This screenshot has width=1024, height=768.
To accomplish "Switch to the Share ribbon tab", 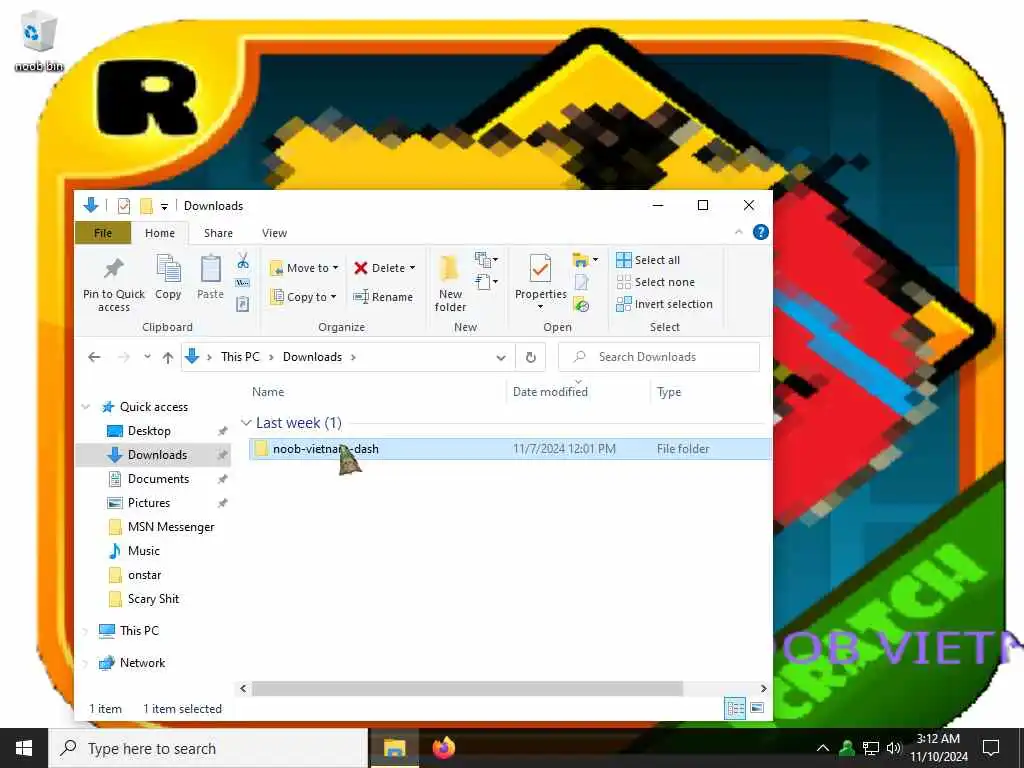I will pos(218,233).
